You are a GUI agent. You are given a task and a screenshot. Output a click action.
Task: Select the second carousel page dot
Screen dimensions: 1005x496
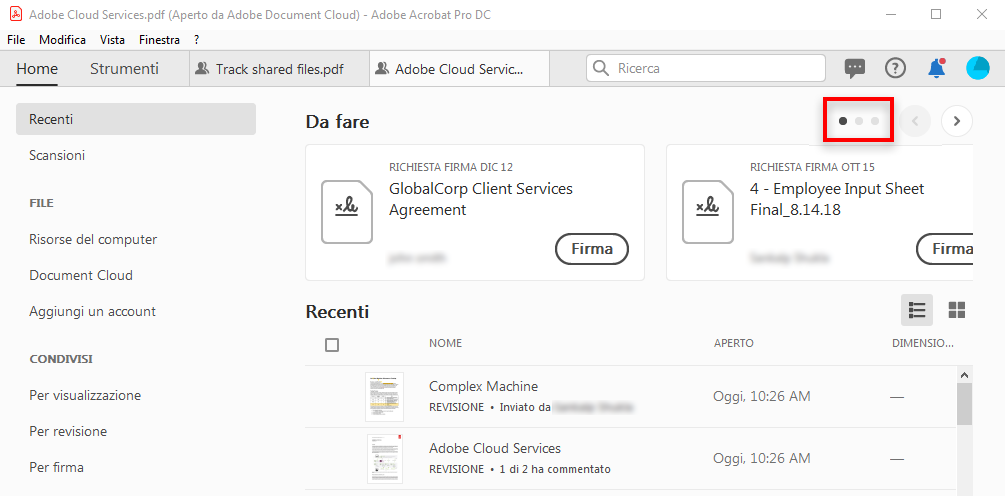click(859, 121)
